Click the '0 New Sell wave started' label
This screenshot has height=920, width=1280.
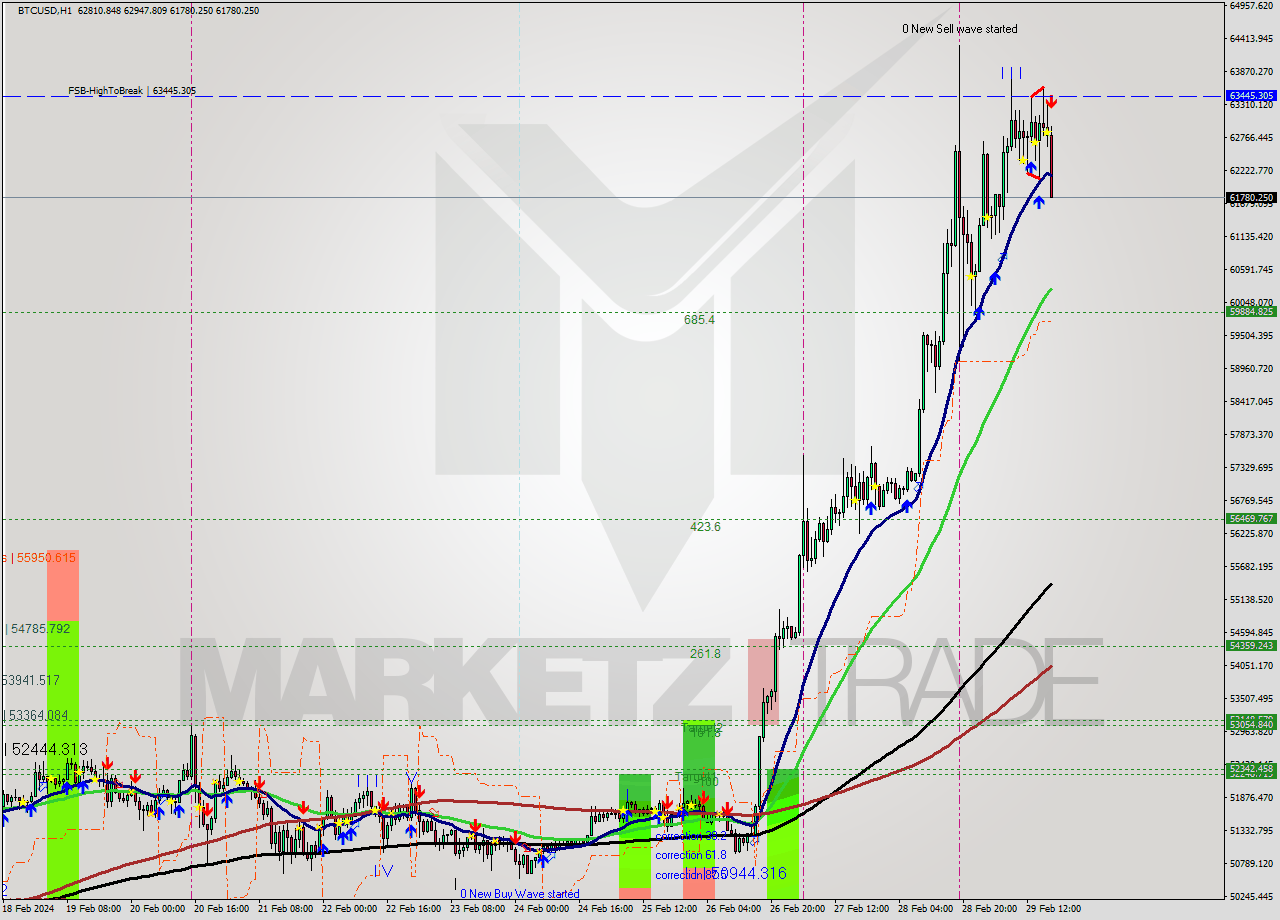click(960, 29)
